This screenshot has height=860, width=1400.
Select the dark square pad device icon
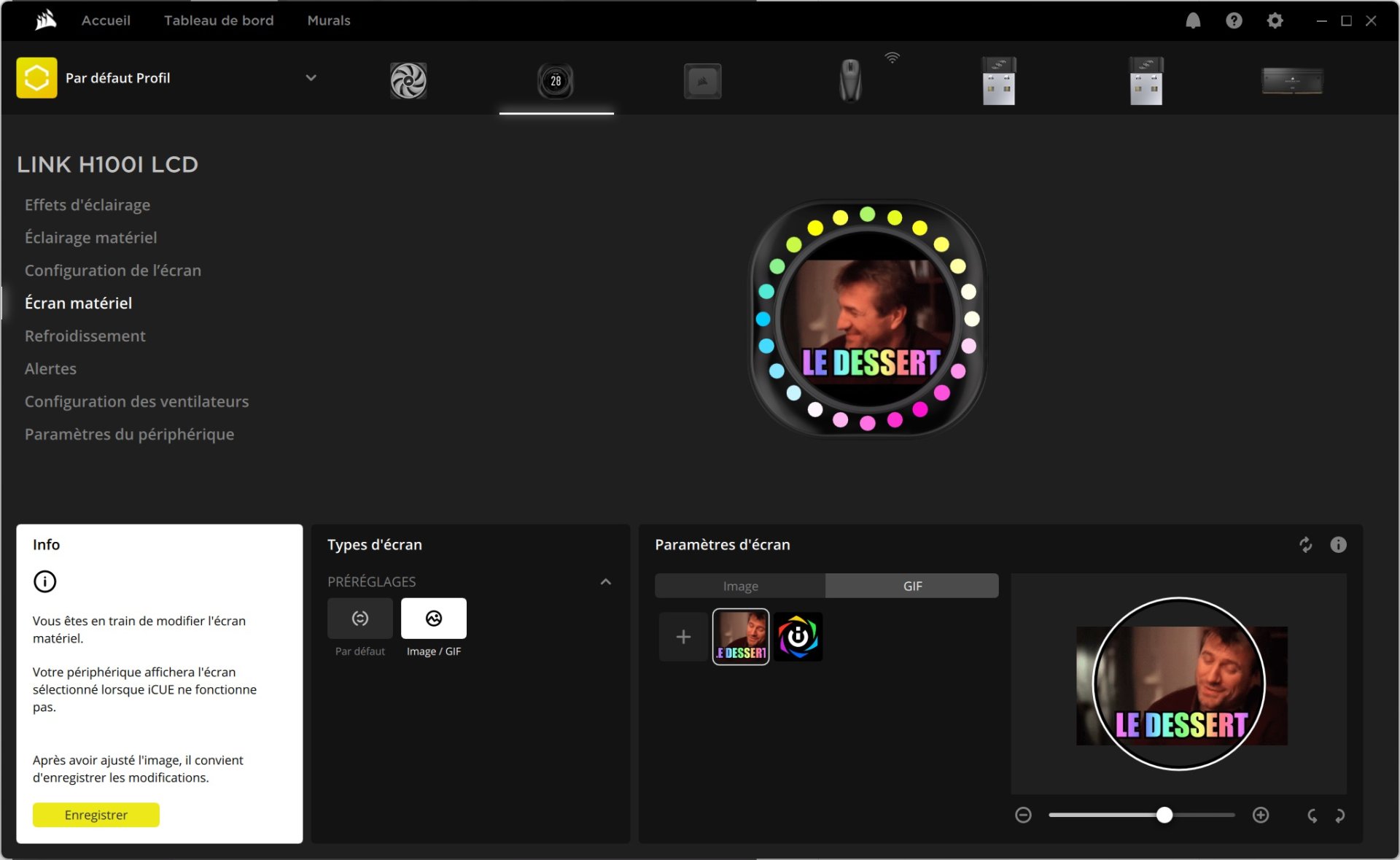point(703,81)
